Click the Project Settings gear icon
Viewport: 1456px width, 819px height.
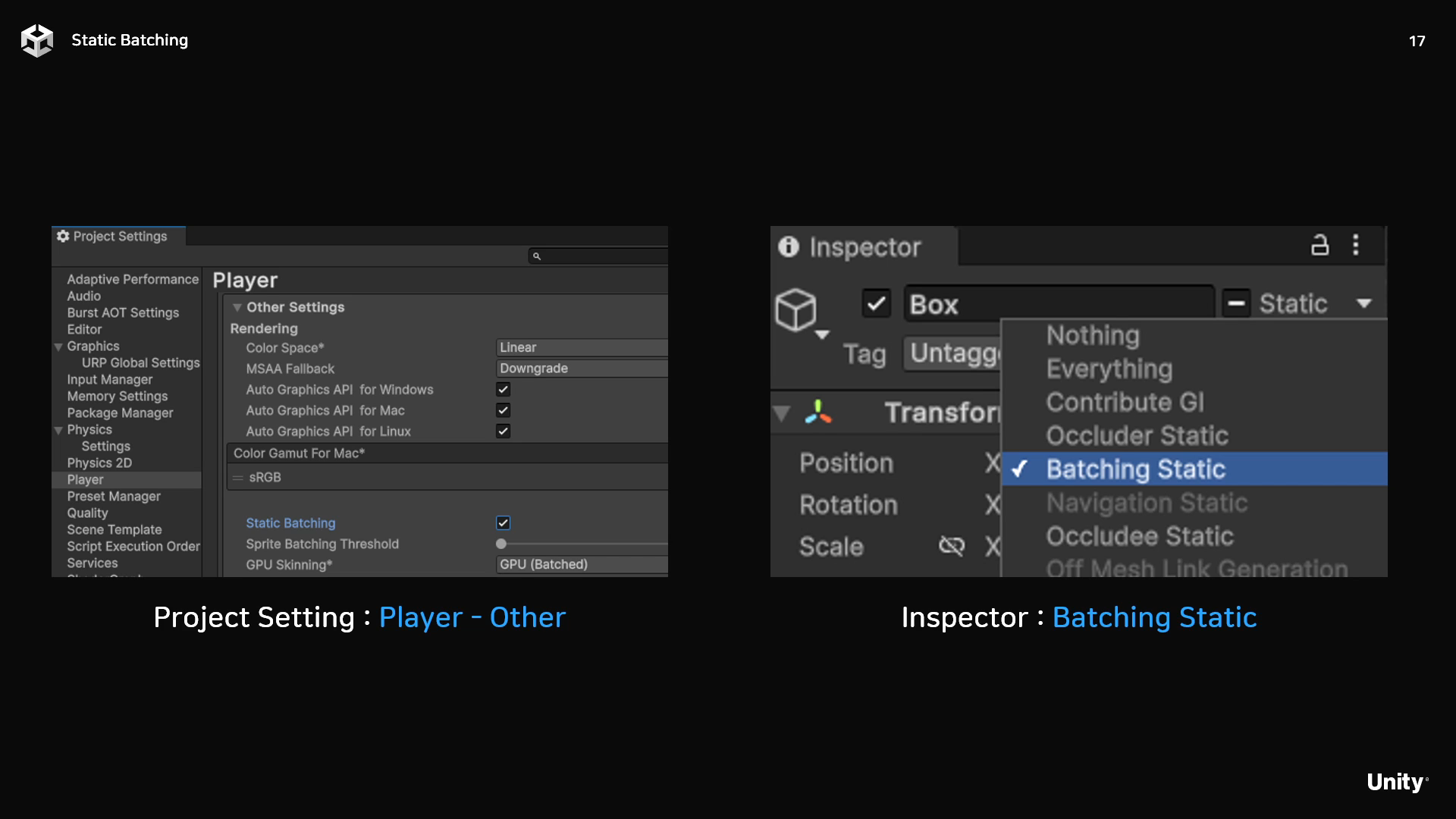pyautogui.click(x=63, y=236)
